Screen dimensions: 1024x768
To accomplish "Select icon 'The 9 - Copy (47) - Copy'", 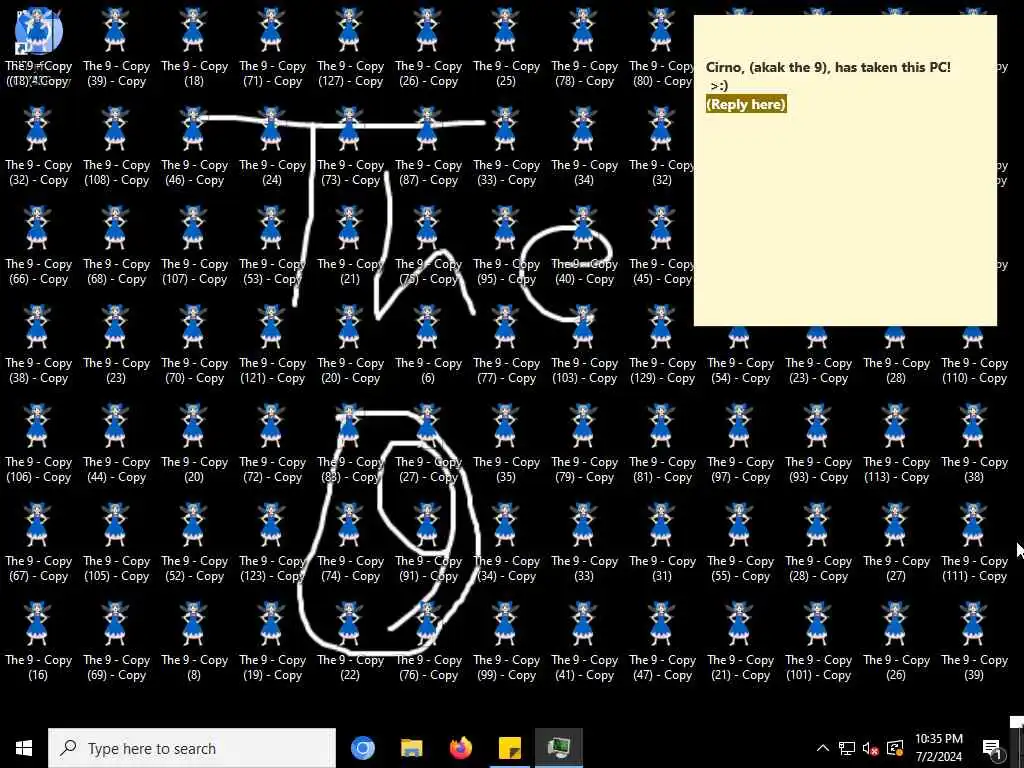I will click(662, 642).
